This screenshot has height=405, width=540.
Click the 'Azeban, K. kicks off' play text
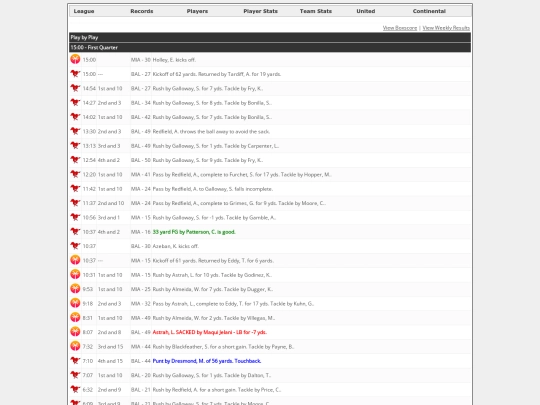176,246
